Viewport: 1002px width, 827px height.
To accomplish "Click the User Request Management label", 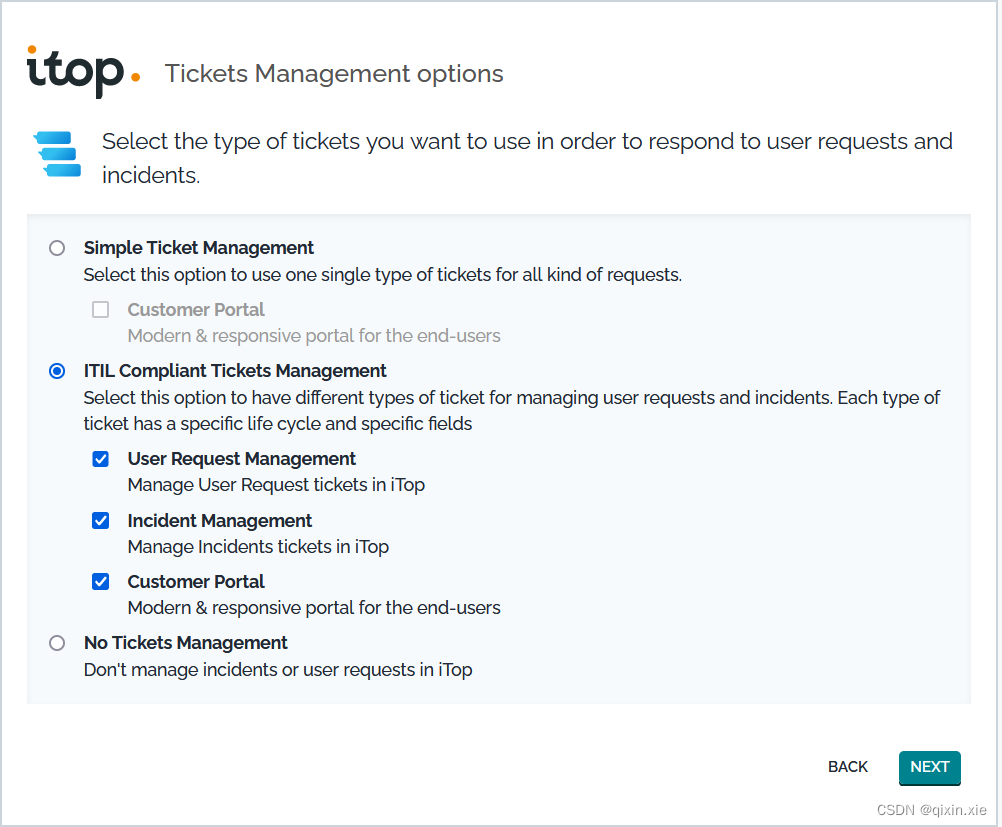I will (x=242, y=459).
